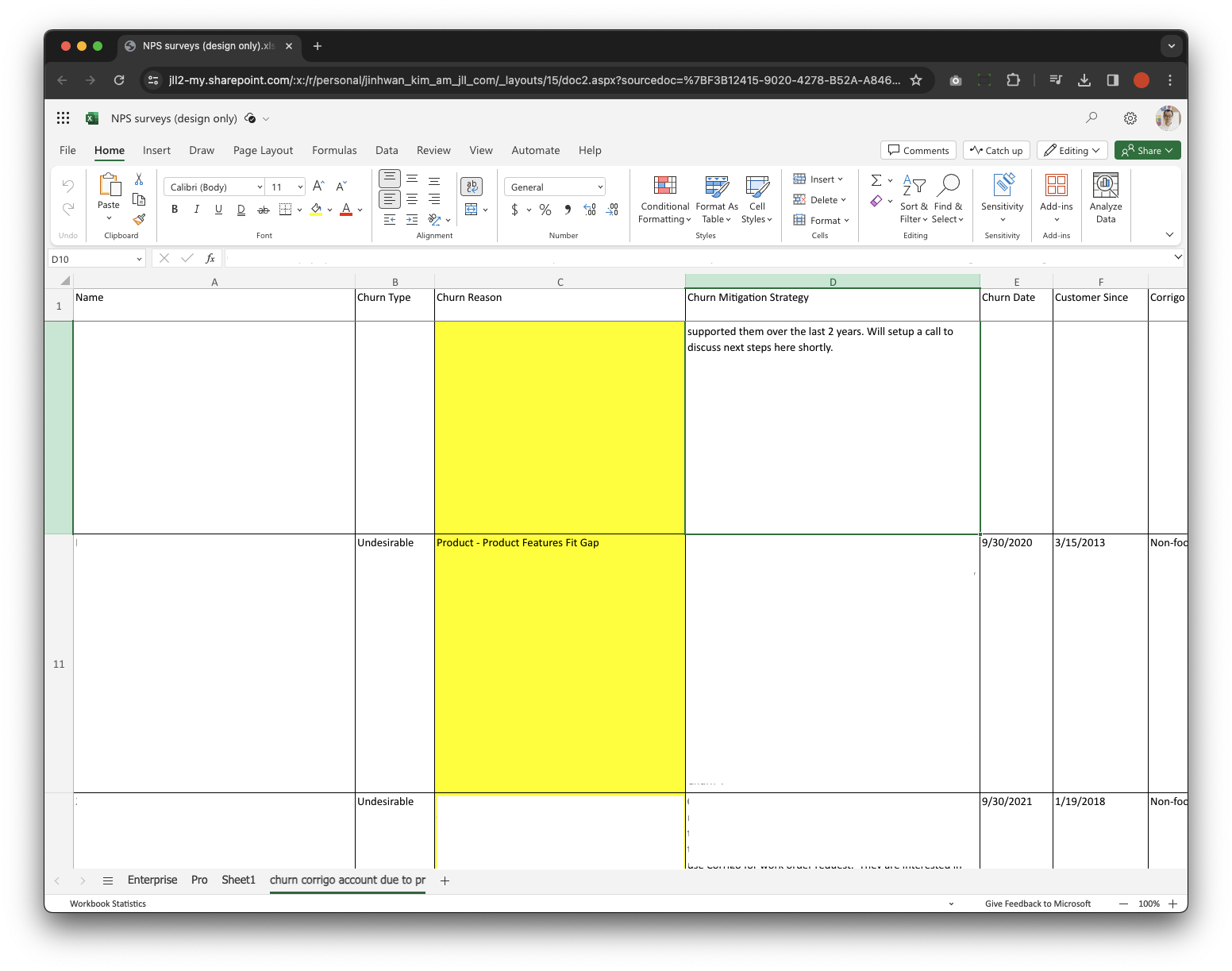Click the green Share button

tap(1147, 151)
